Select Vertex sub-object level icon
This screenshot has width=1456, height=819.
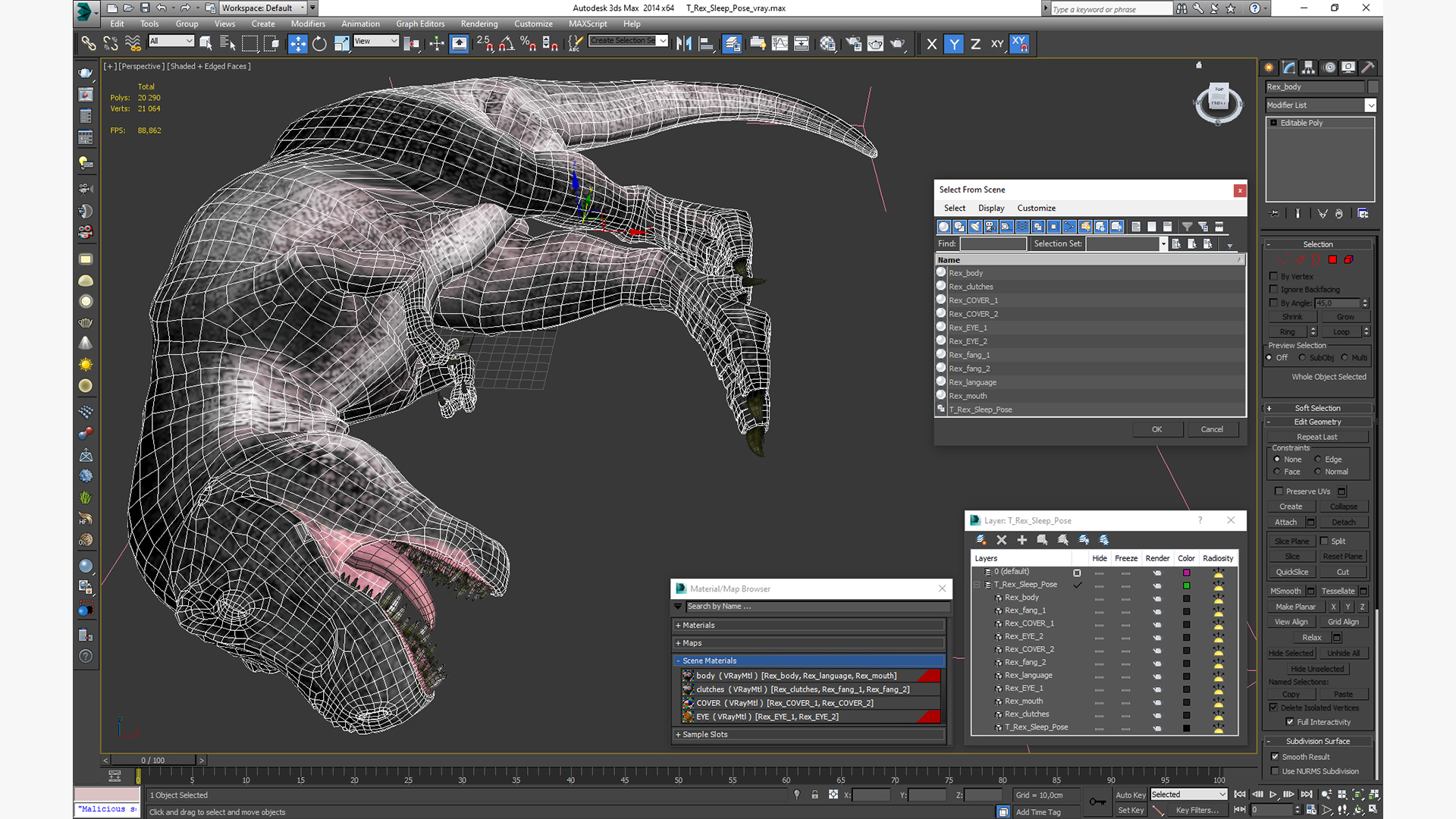coord(1285,260)
